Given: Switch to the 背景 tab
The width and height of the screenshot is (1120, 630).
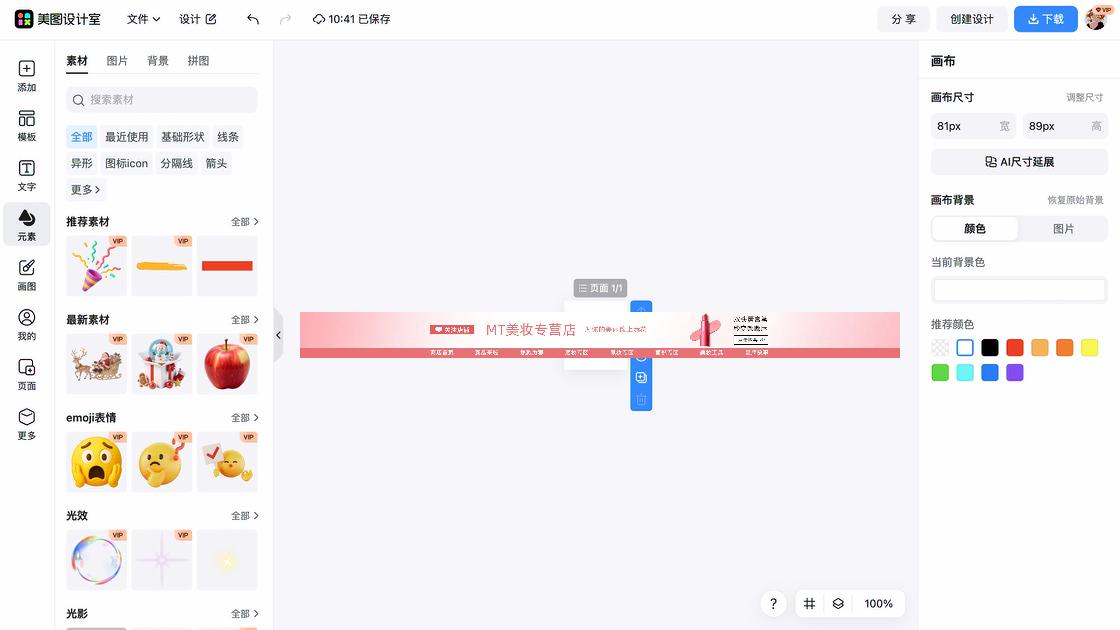Looking at the screenshot, I should [157, 60].
